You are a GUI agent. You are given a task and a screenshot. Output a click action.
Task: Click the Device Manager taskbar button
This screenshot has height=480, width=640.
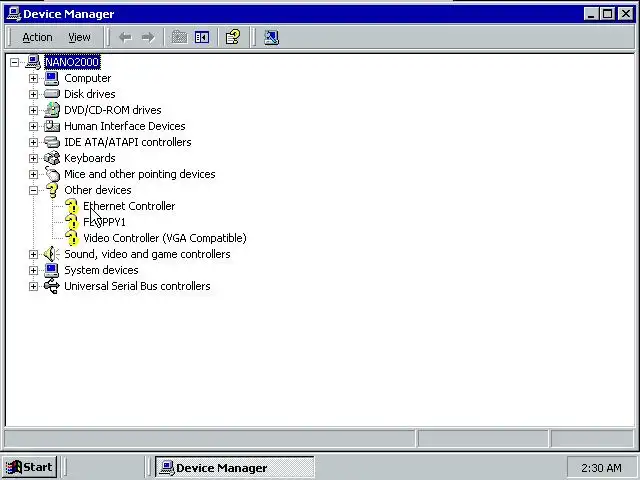(x=235, y=467)
